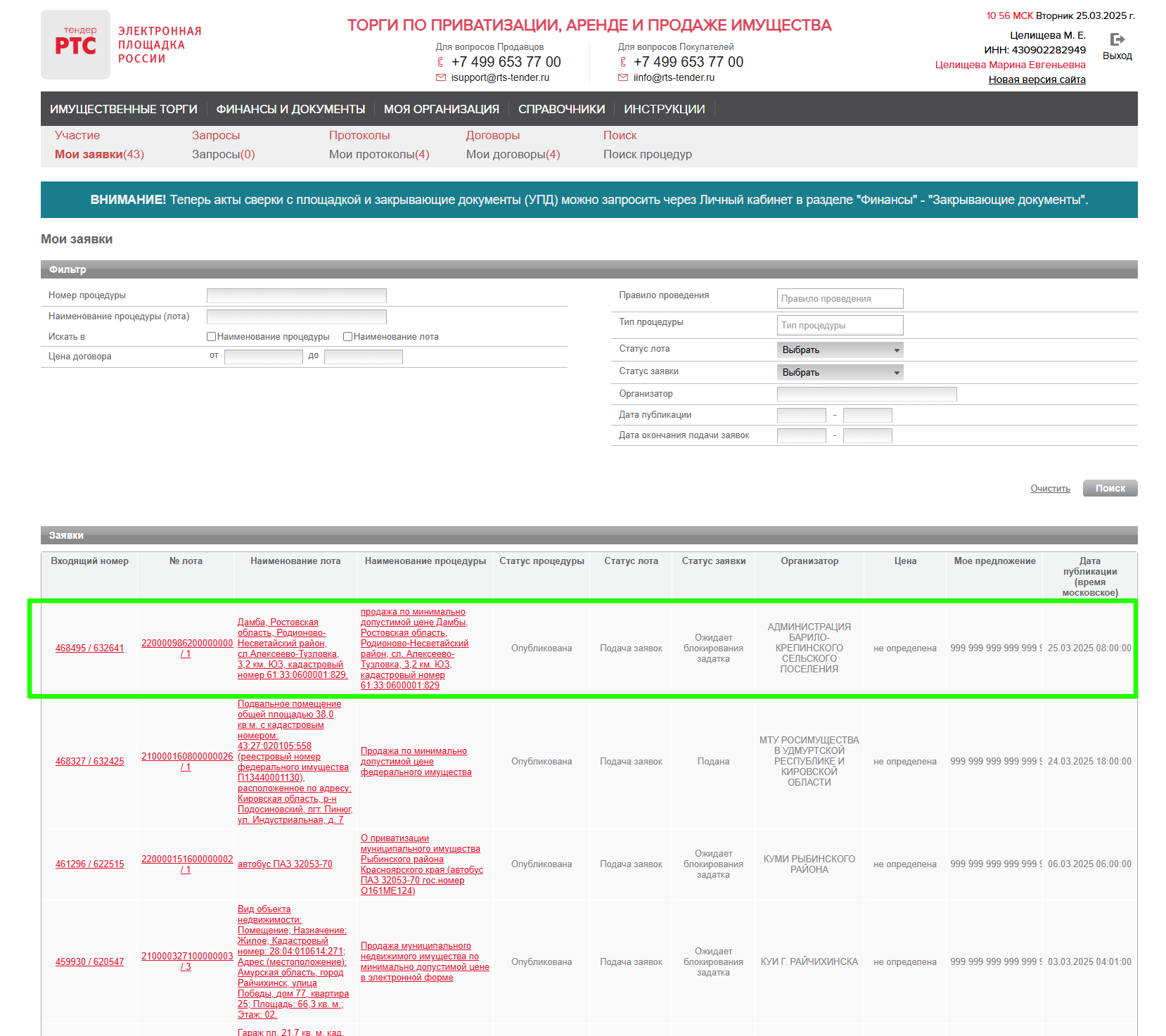Viewport: 1166px width, 1036px height.
Task: Open 'СПРАВОЧНИКИ' menu
Action: click(561, 109)
